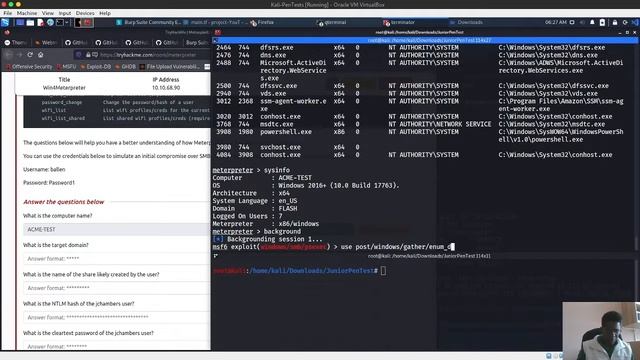Image resolution: width=640 pixels, height=360 pixels.
Task: Click the red workspace icon in Kali panel
Action: tap(87, 23)
